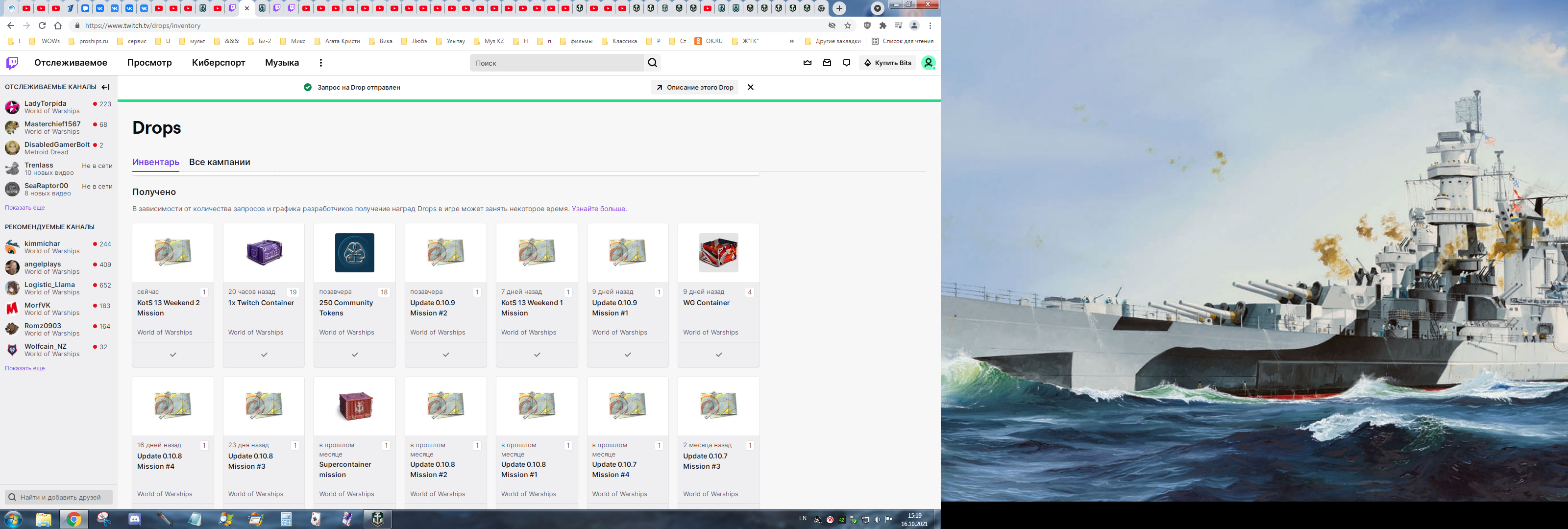Dismiss the Drop request sent notification
1568x529 pixels.
pyautogui.click(x=751, y=87)
